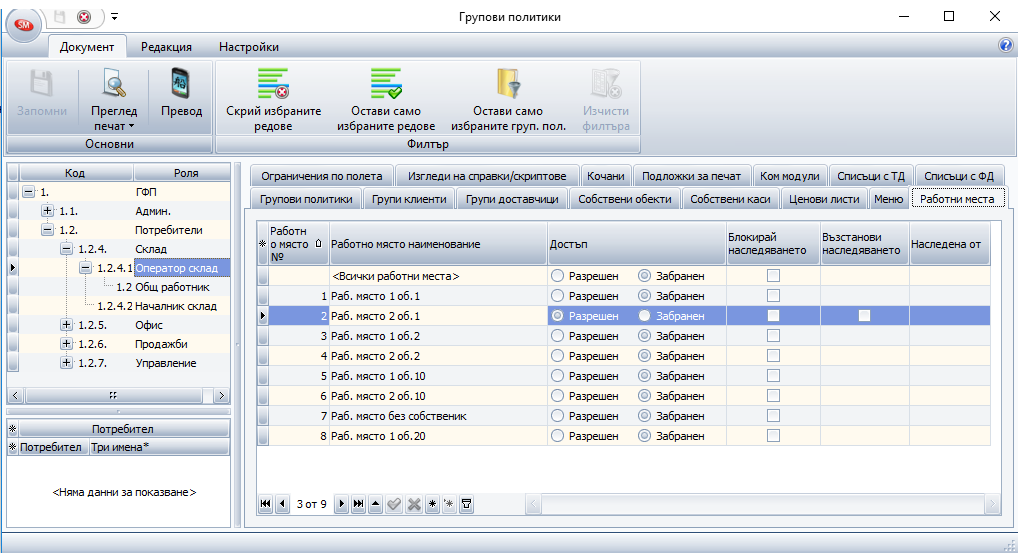Select Разрешен for Раб. място без собственик
Screen dimensions: 1018x553
click(x=557, y=416)
